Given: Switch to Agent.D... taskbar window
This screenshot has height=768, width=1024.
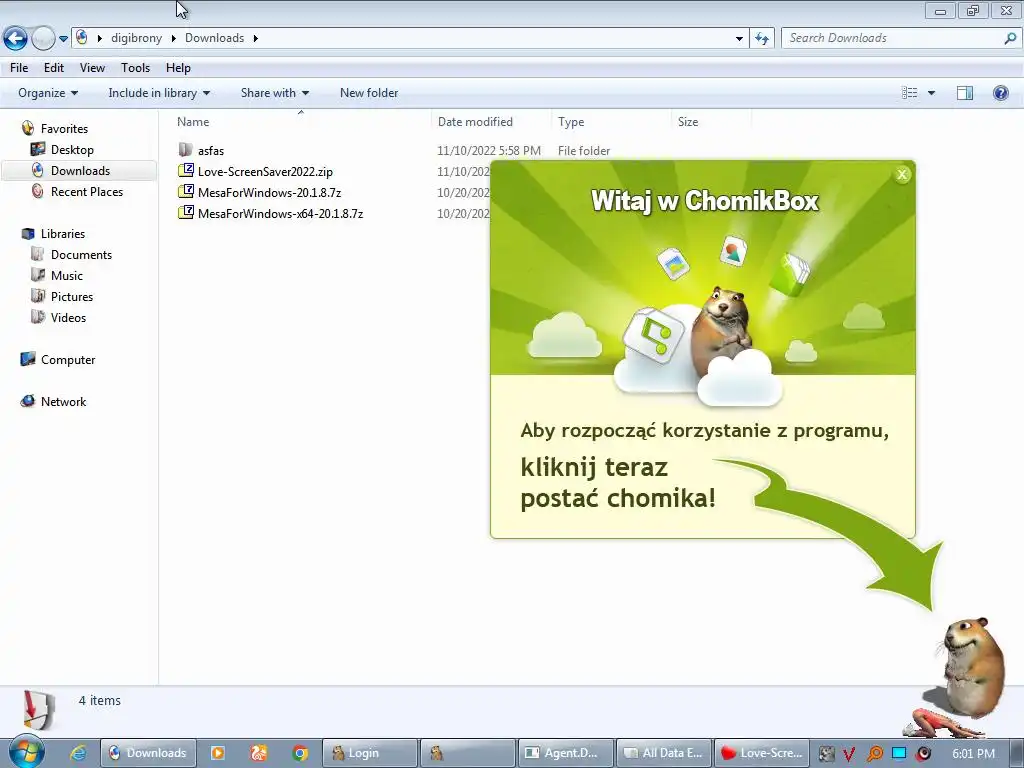Looking at the screenshot, I should (565, 753).
